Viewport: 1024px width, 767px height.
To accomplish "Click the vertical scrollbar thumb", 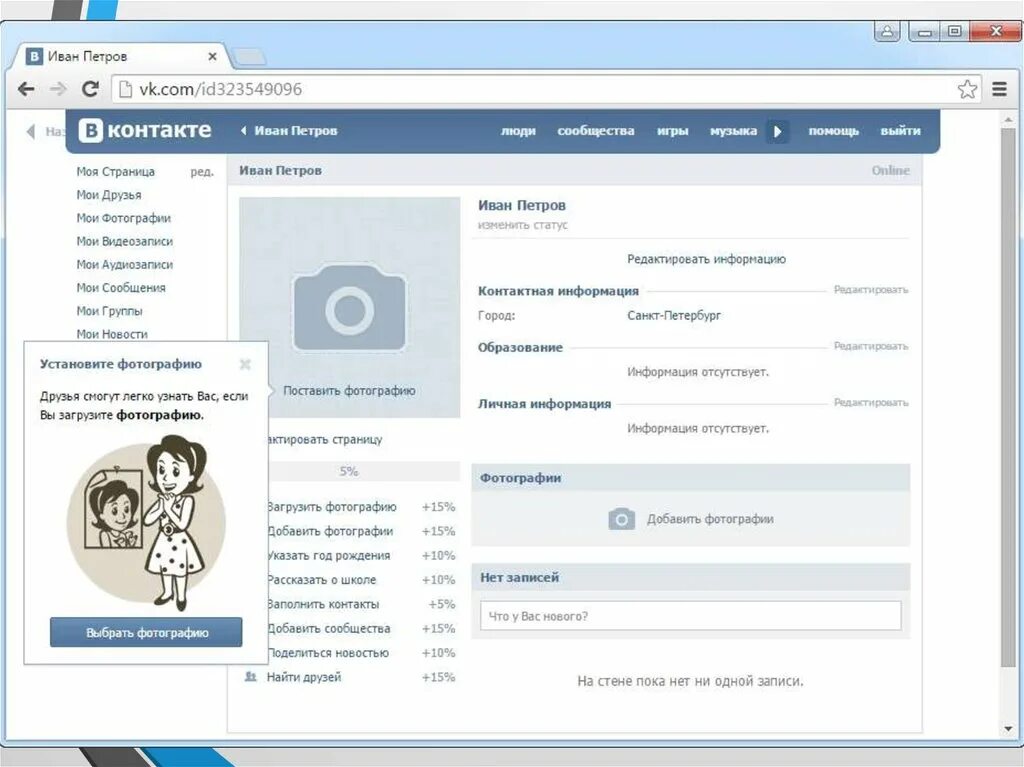I will point(1009,397).
